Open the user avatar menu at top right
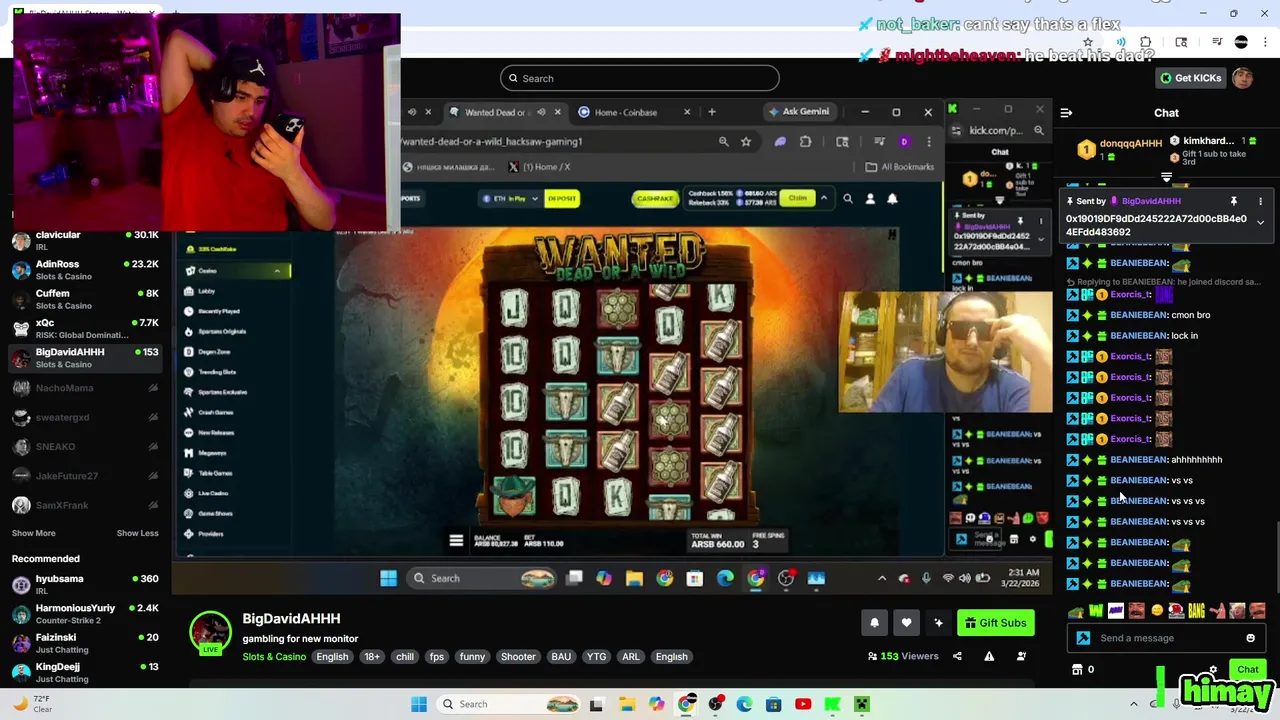The height and width of the screenshot is (720, 1280). pyautogui.click(x=1243, y=78)
